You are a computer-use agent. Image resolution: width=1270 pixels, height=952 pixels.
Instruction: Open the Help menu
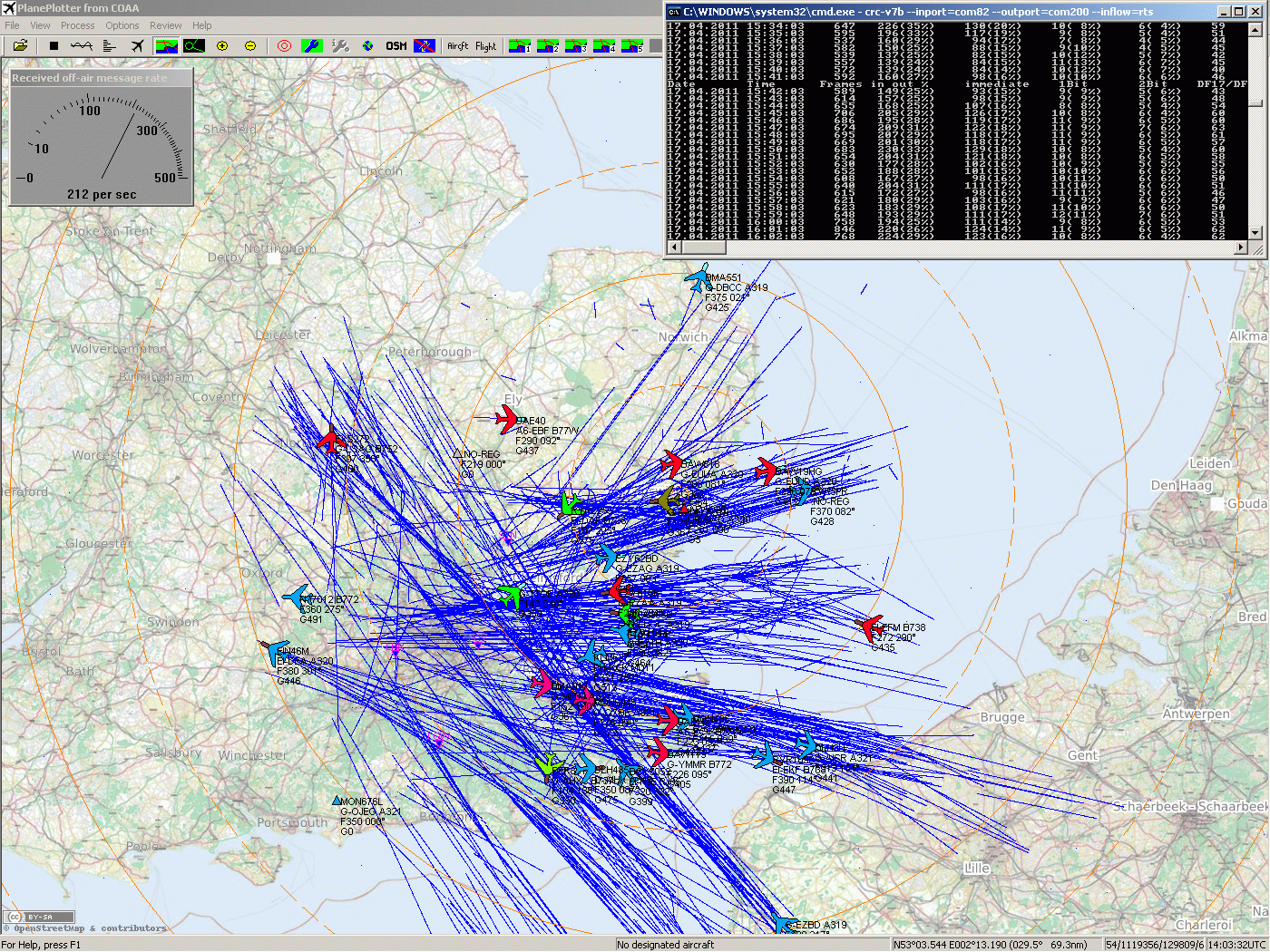(201, 25)
